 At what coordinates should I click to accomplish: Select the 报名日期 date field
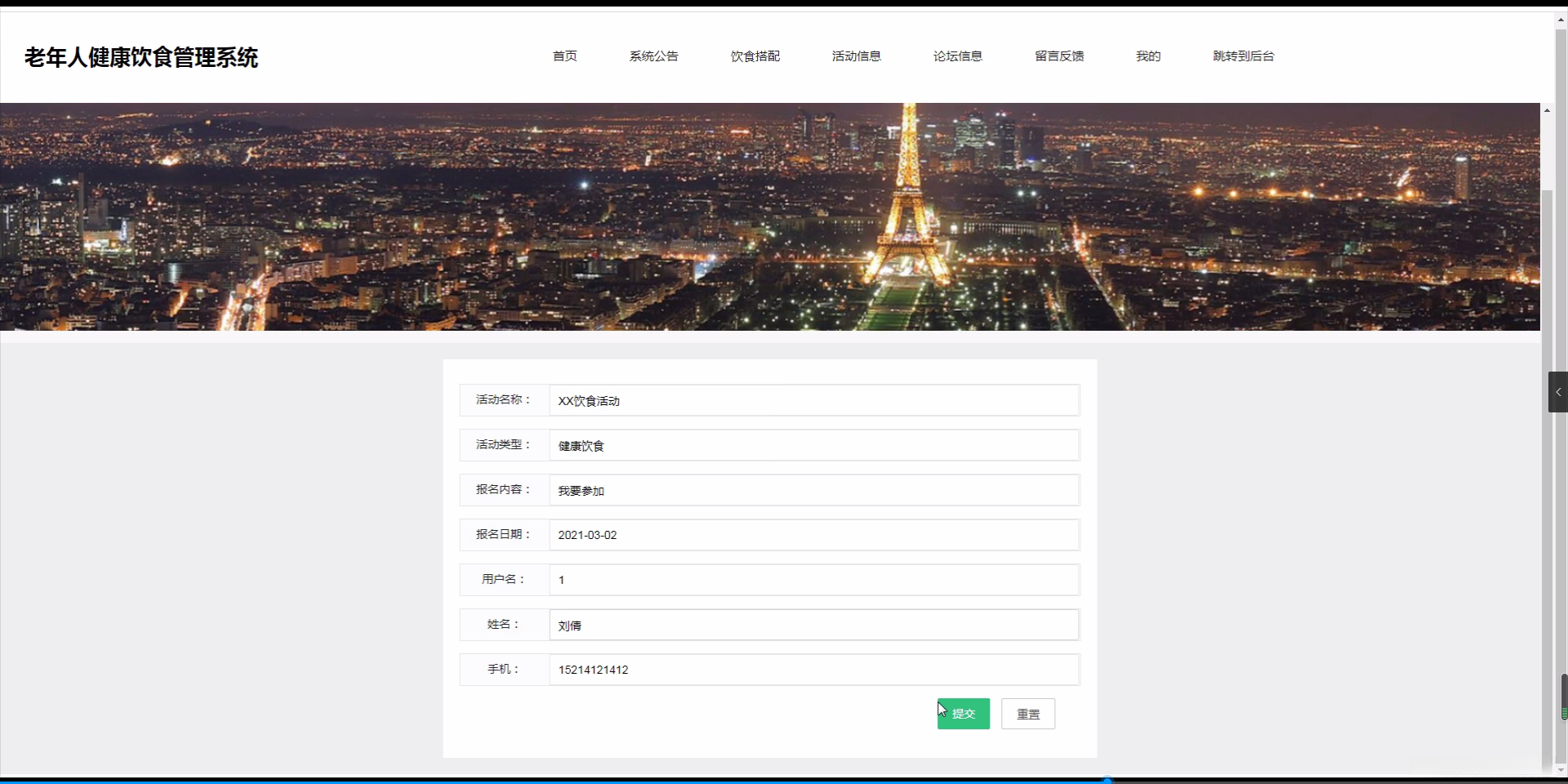(x=814, y=535)
